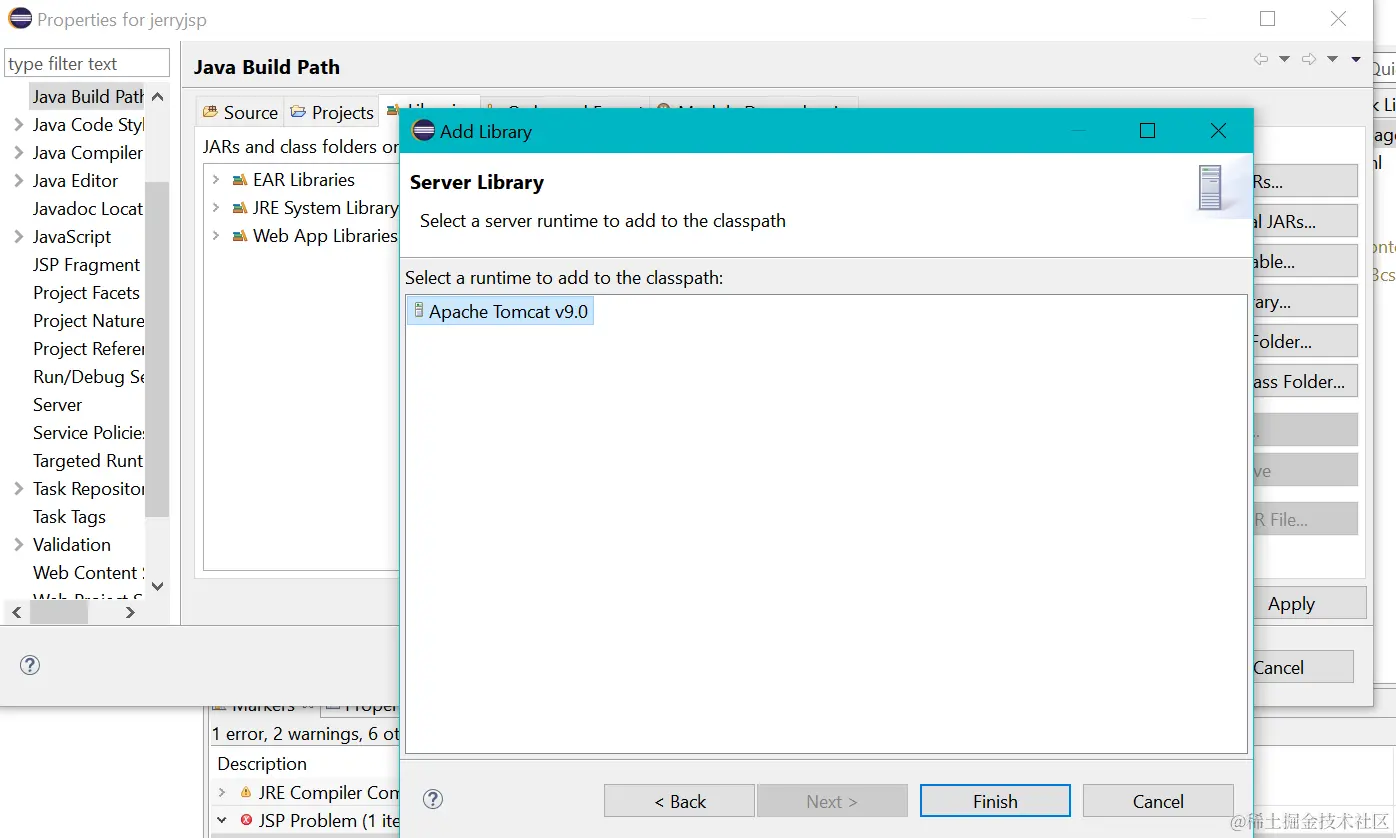
Task: Select Web Content Settings page
Action: (x=88, y=573)
